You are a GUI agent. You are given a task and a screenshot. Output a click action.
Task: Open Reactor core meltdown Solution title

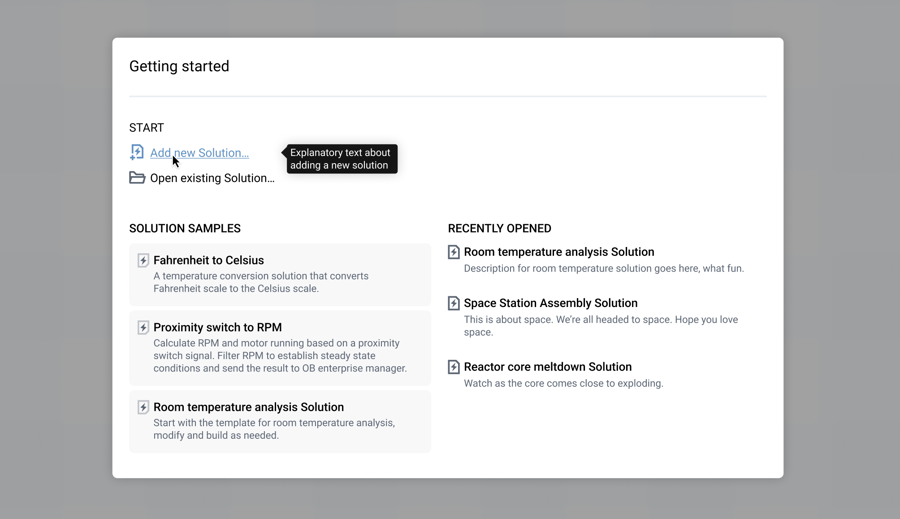[x=548, y=367]
